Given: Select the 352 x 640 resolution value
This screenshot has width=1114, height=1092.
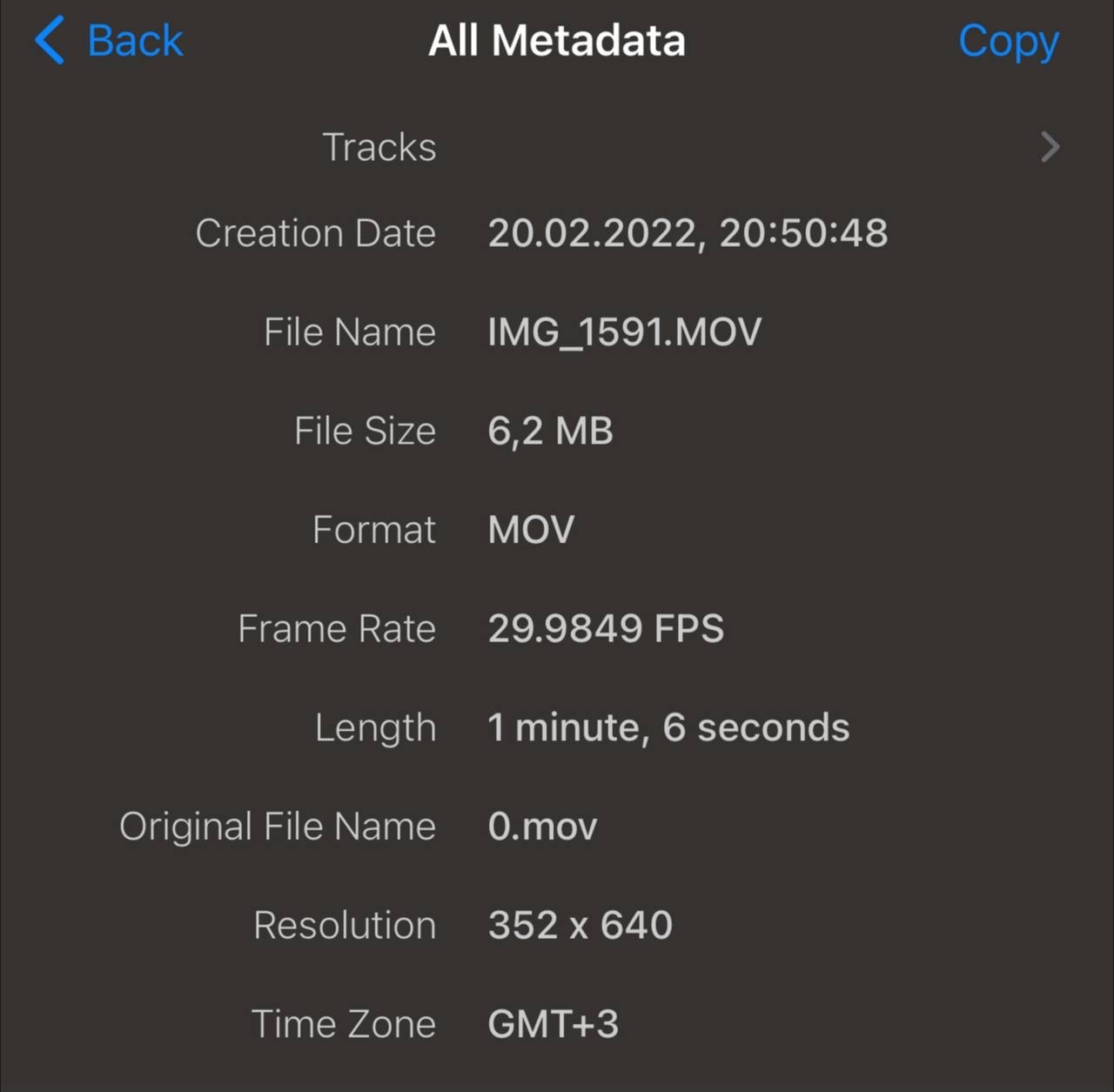Looking at the screenshot, I should point(580,925).
